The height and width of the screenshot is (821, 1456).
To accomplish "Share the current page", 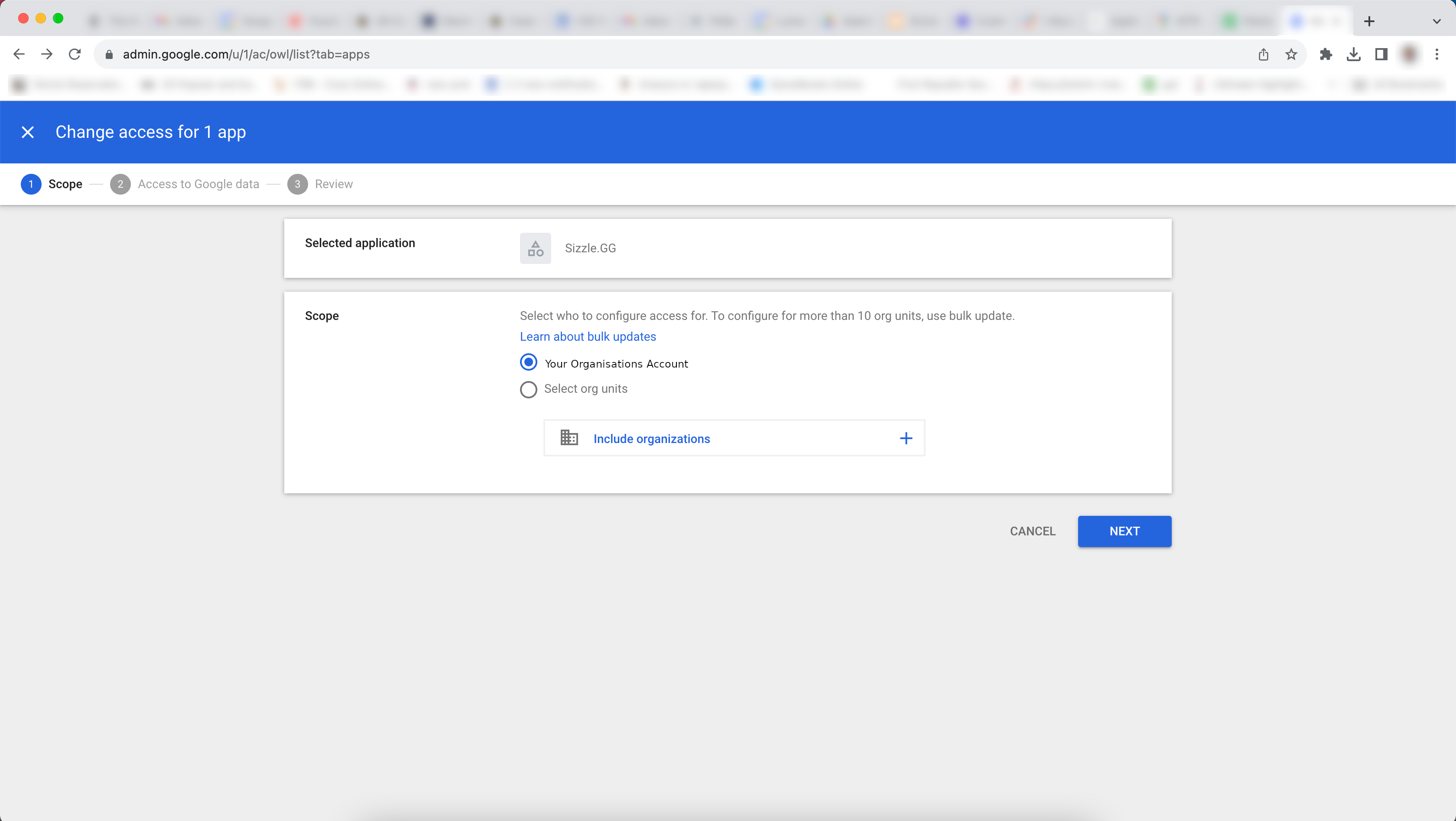I will pyautogui.click(x=1264, y=54).
